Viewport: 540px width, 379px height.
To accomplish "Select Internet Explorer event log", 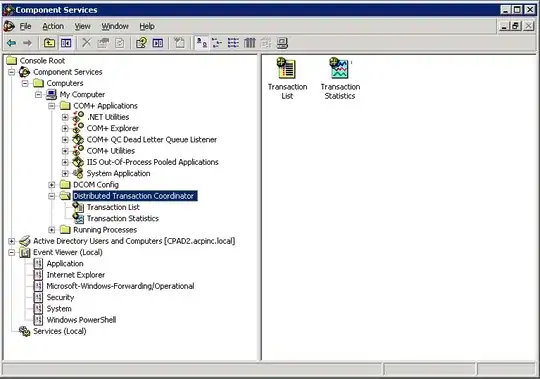I will click(76, 275).
